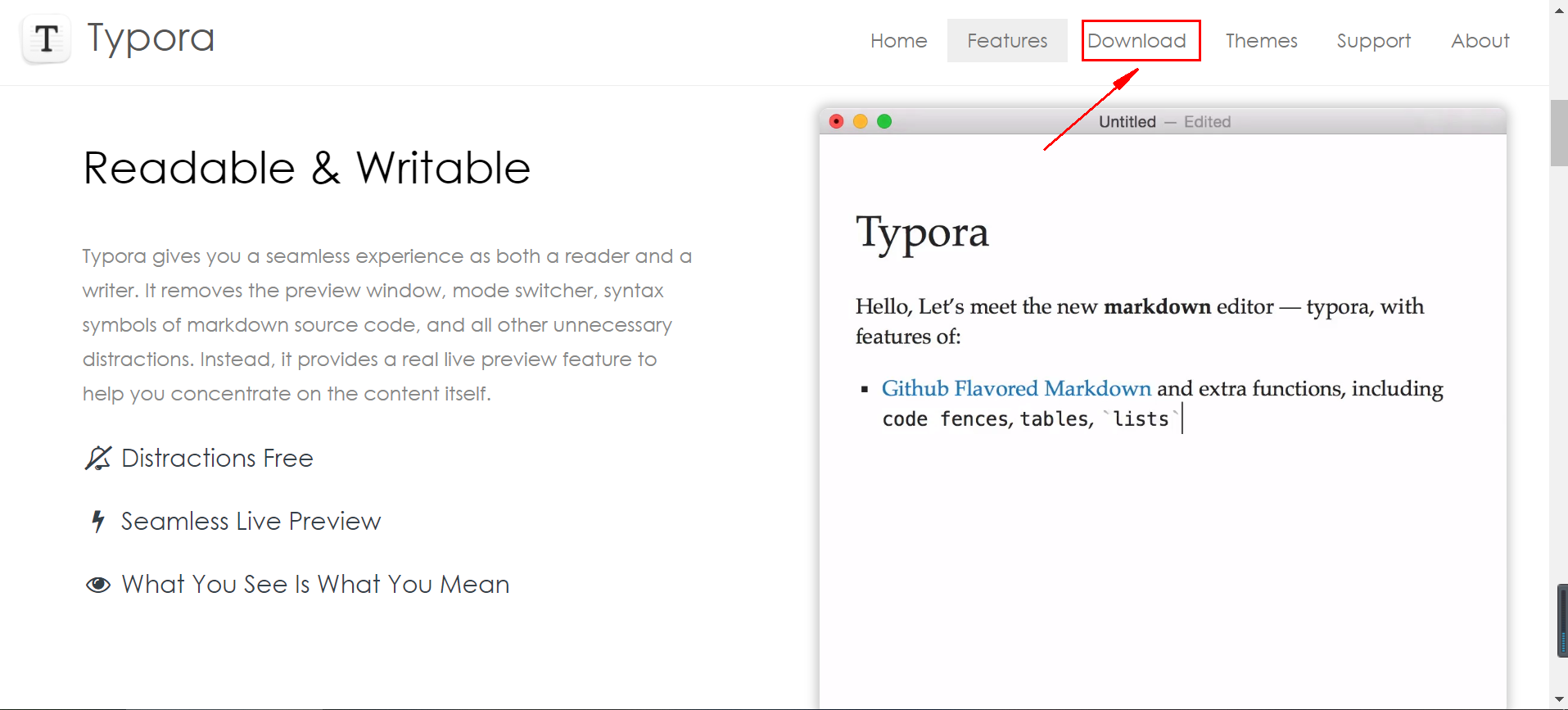Viewport: 1568px width, 710px height.
Task: Open the About page
Action: click(x=1480, y=41)
